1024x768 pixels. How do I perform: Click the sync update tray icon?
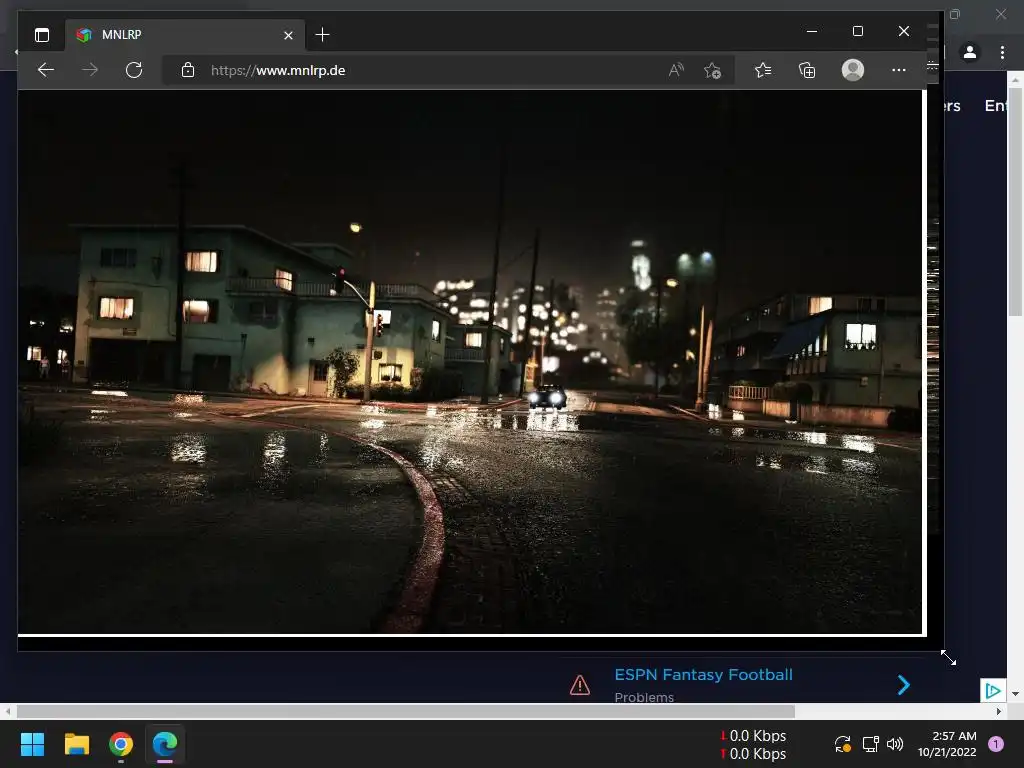pyautogui.click(x=842, y=744)
